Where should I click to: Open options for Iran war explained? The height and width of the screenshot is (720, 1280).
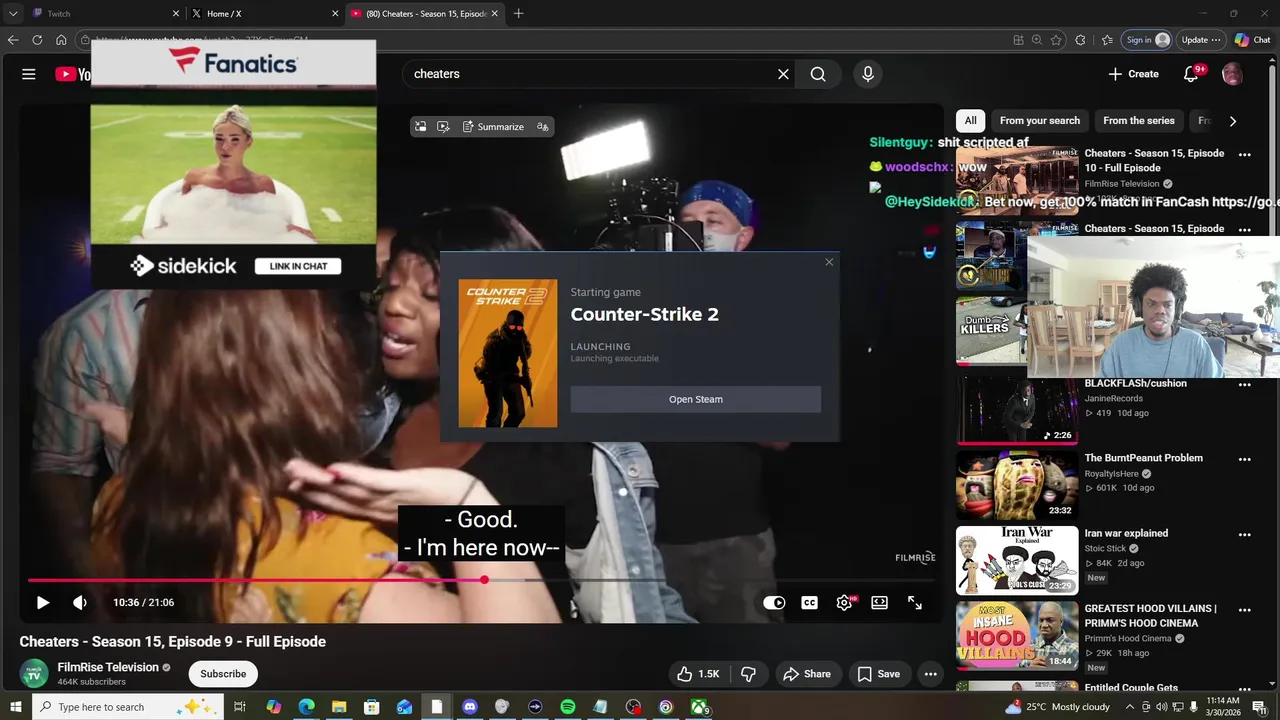tap(1245, 534)
